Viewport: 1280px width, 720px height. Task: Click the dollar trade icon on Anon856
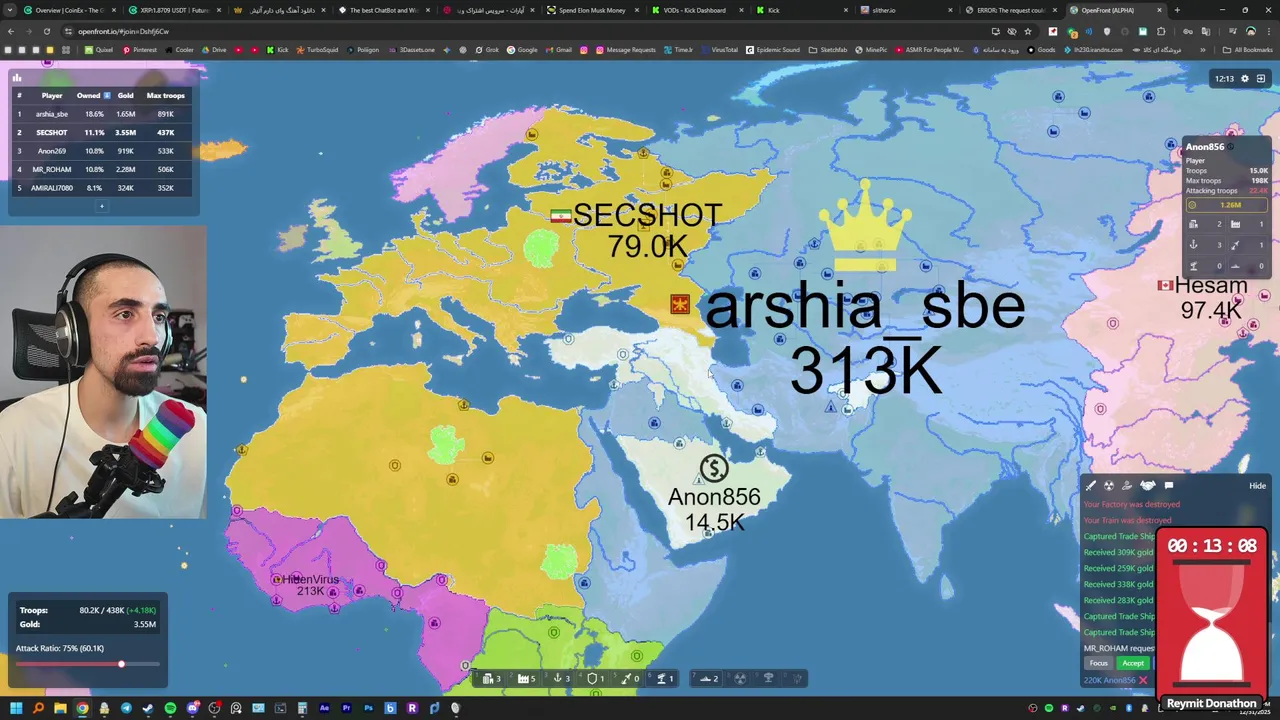pyautogui.click(x=714, y=468)
